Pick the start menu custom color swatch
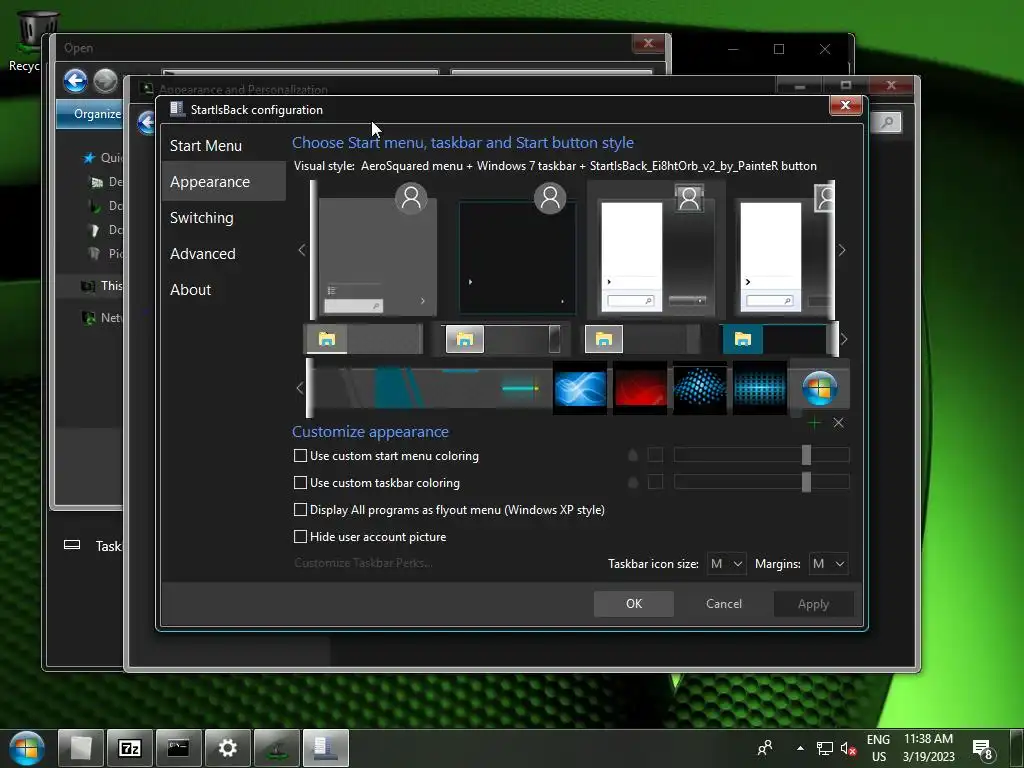The image size is (1024, 768). tap(655, 455)
